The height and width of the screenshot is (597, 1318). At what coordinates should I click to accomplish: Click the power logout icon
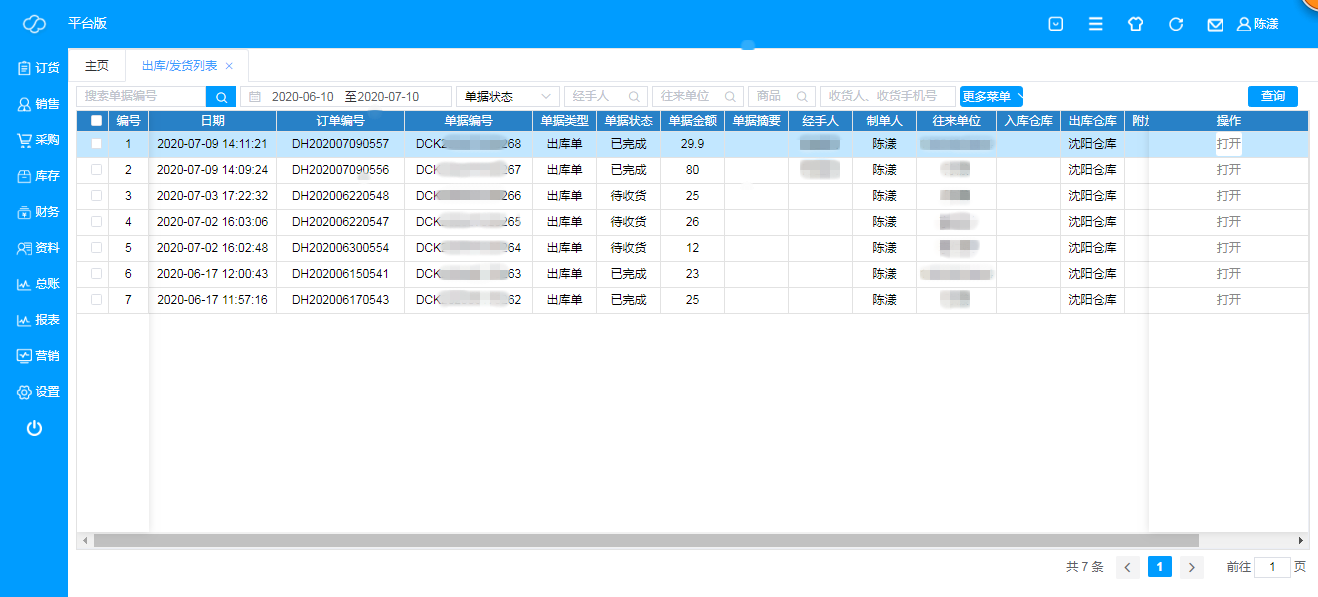tap(34, 428)
